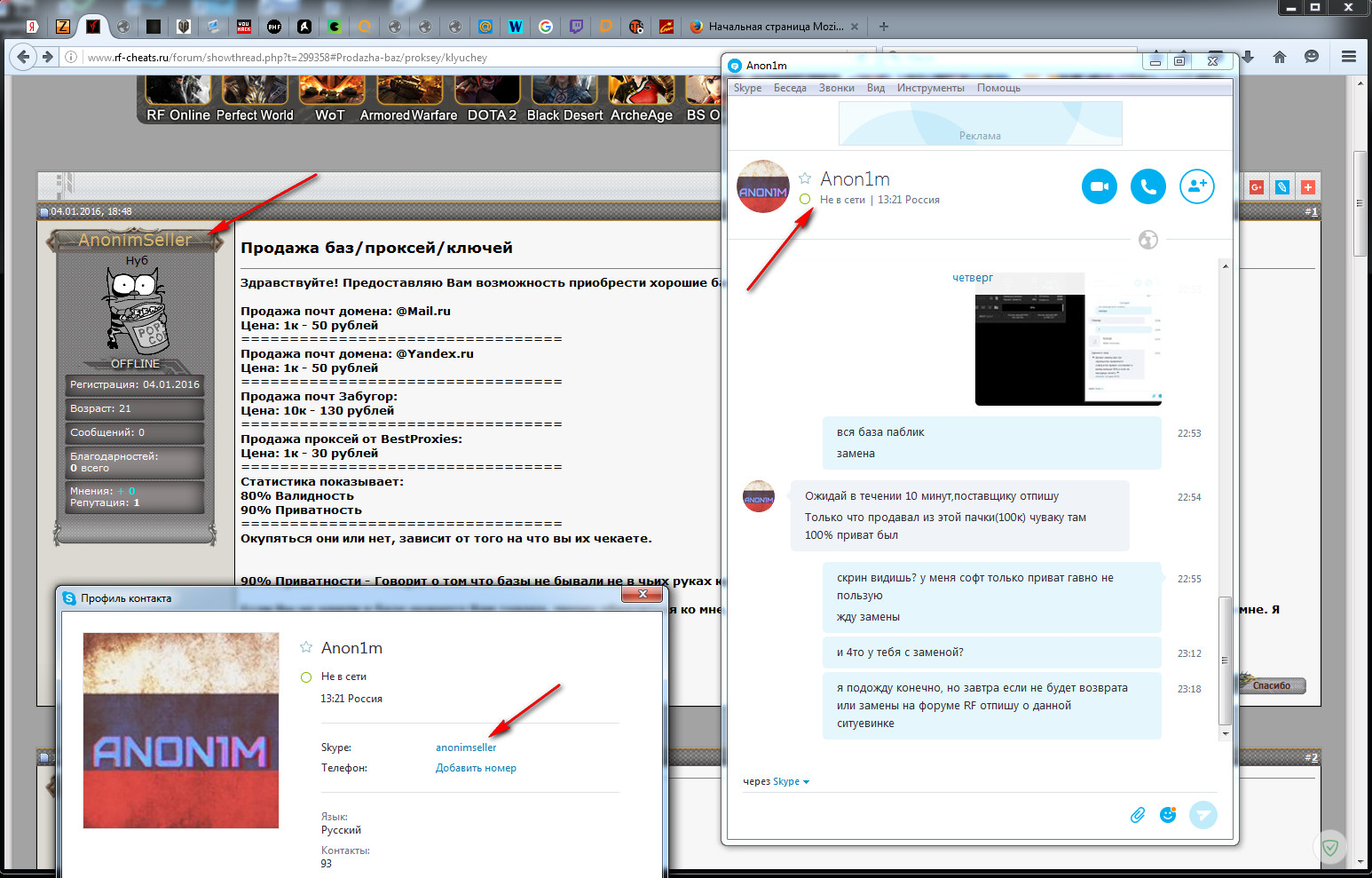
Task: Open the Armored Warfare forum section
Action: tap(409, 99)
